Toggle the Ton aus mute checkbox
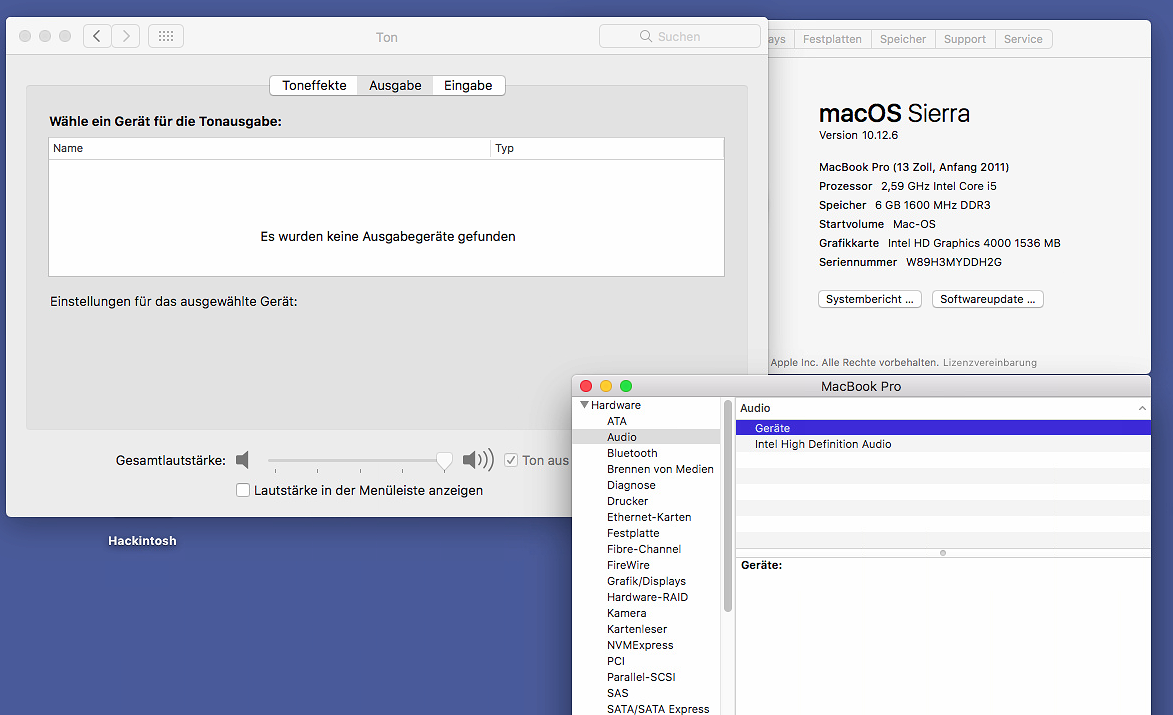 click(x=511, y=460)
